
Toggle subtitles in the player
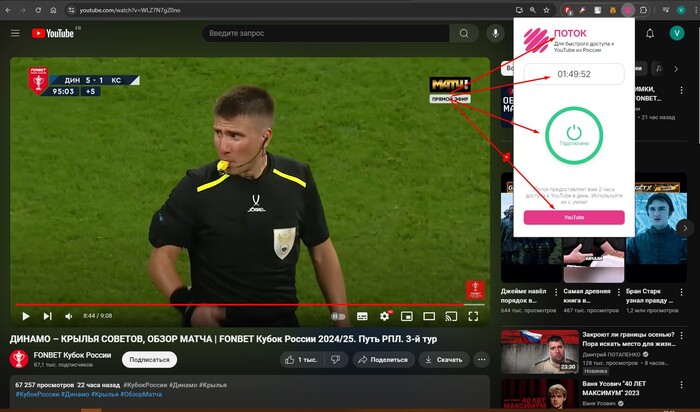point(362,316)
